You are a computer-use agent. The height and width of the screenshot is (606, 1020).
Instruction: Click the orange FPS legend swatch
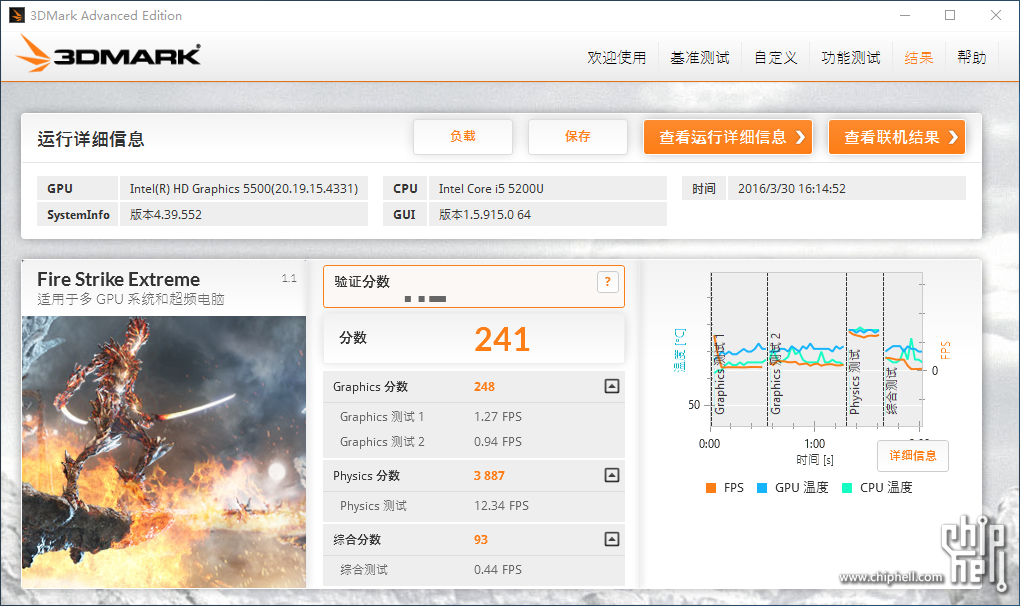(710, 488)
